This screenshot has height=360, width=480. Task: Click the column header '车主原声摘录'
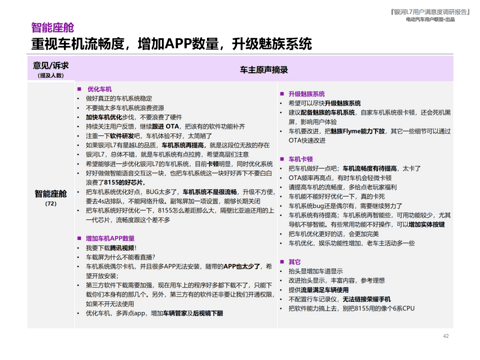coord(264,70)
